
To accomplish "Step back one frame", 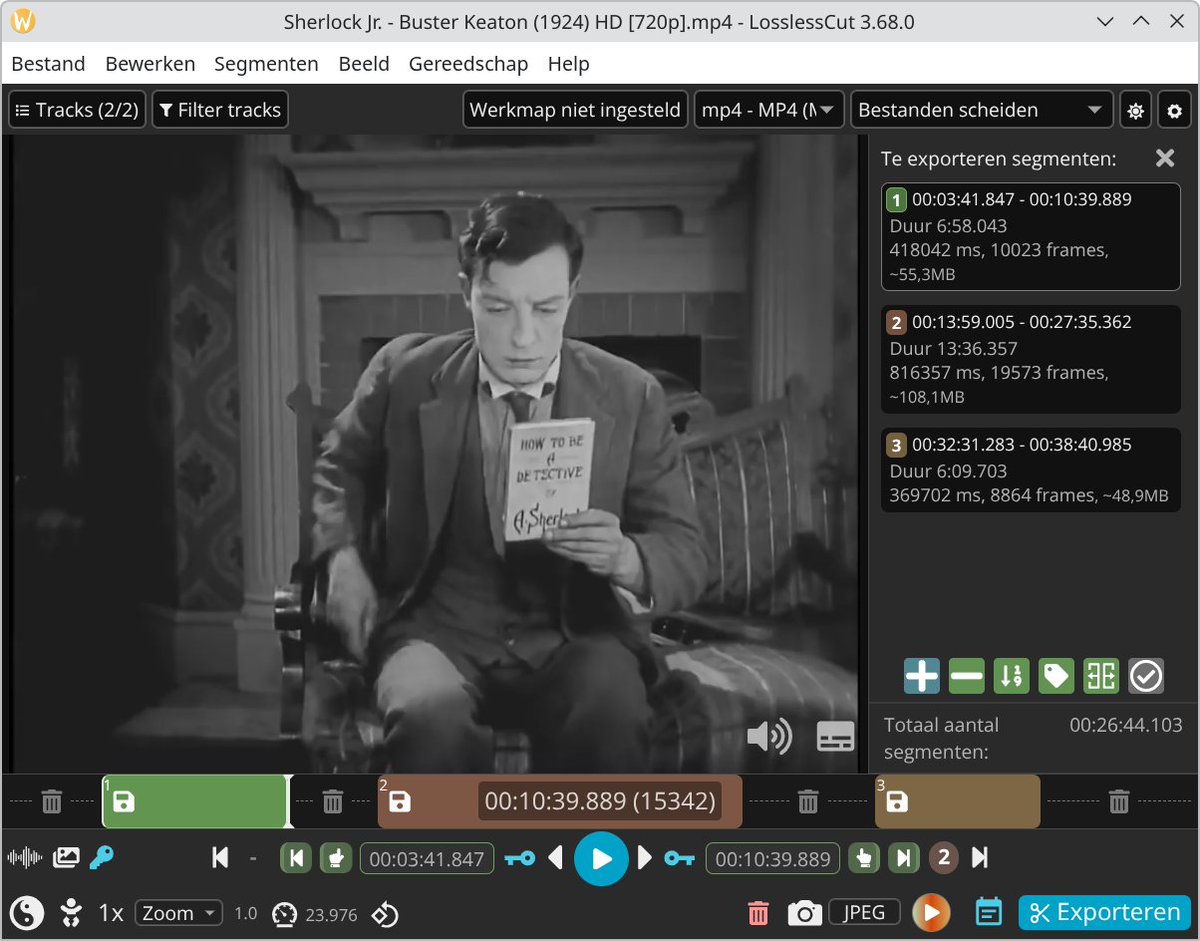I will pyautogui.click(x=556, y=858).
